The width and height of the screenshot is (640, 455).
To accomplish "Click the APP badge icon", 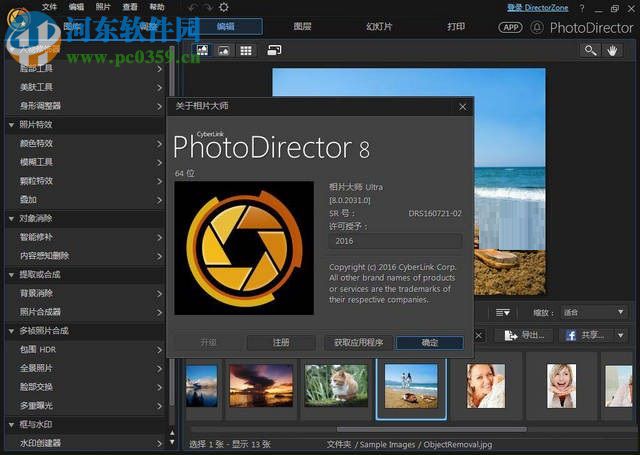I will 510,27.
